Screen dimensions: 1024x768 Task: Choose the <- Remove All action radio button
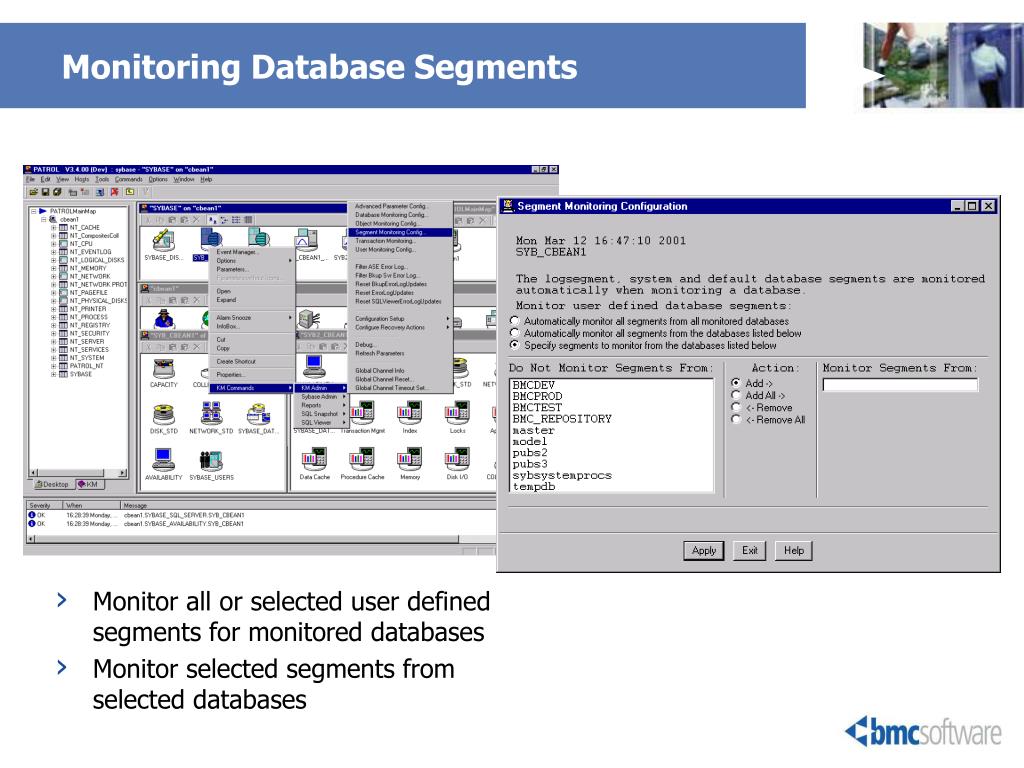(736, 419)
